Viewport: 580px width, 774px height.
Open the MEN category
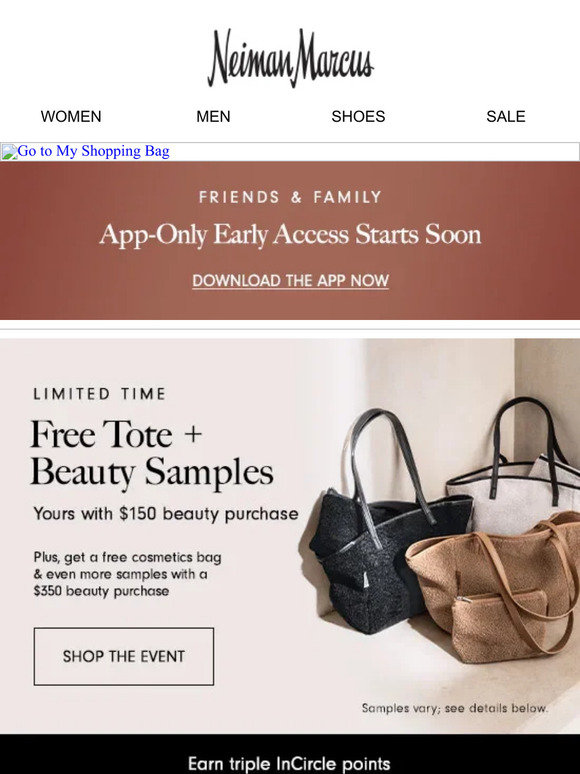click(x=213, y=116)
